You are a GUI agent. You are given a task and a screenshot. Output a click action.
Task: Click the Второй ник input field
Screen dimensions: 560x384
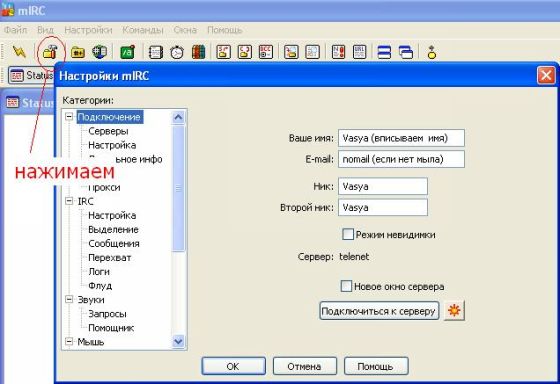pyautogui.click(x=382, y=207)
